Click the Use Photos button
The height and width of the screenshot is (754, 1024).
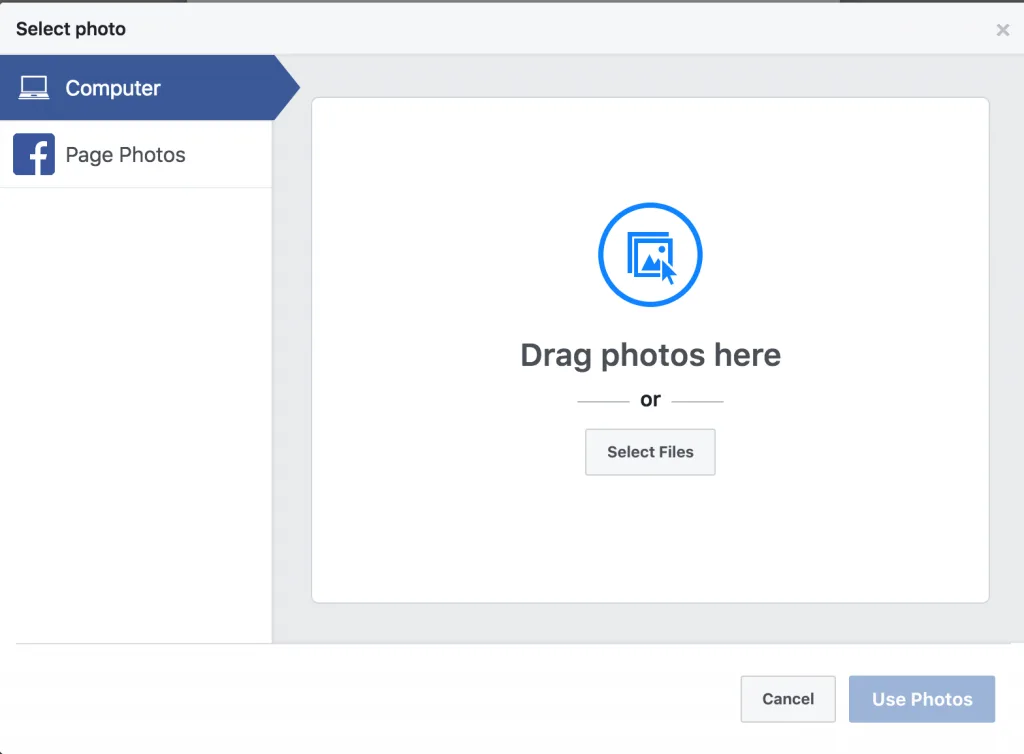[x=921, y=699]
